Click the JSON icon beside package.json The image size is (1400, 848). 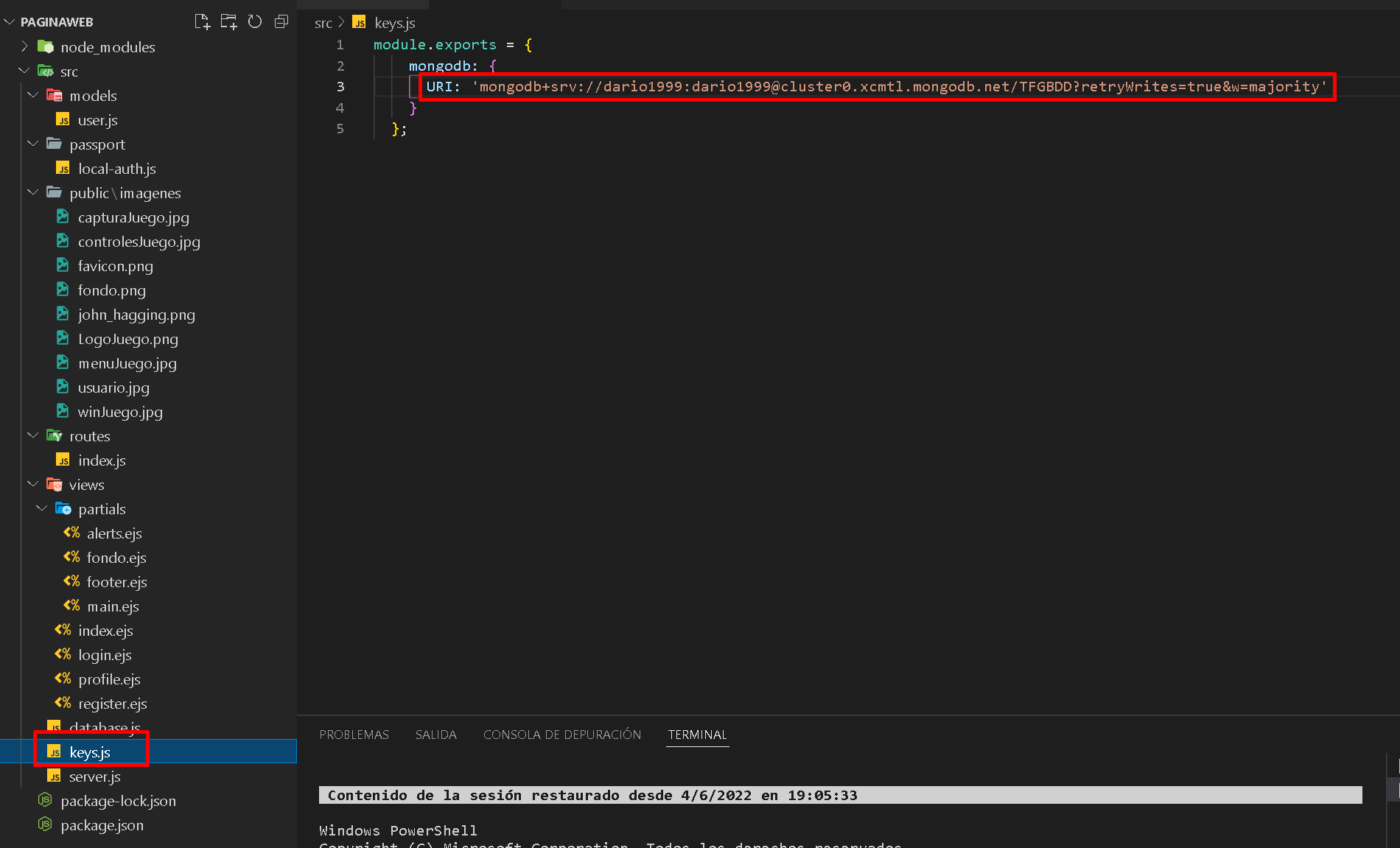[45, 824]
